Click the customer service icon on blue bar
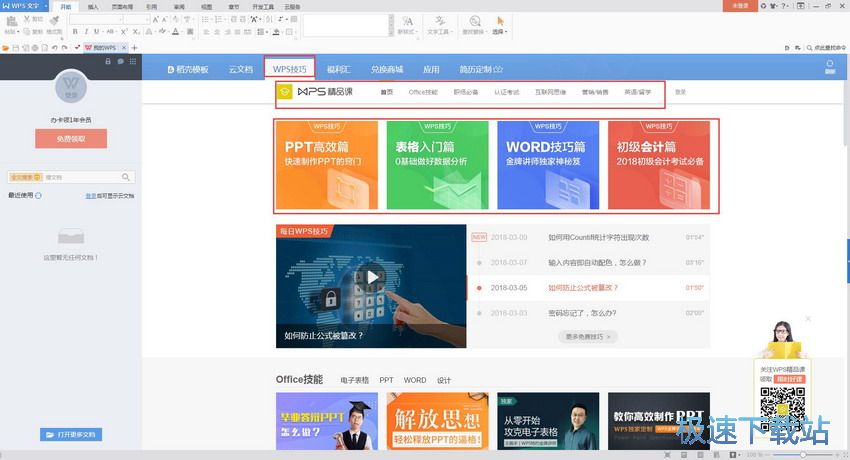Image resolution: width=850 pixels, height=460 pixels. 829,67
